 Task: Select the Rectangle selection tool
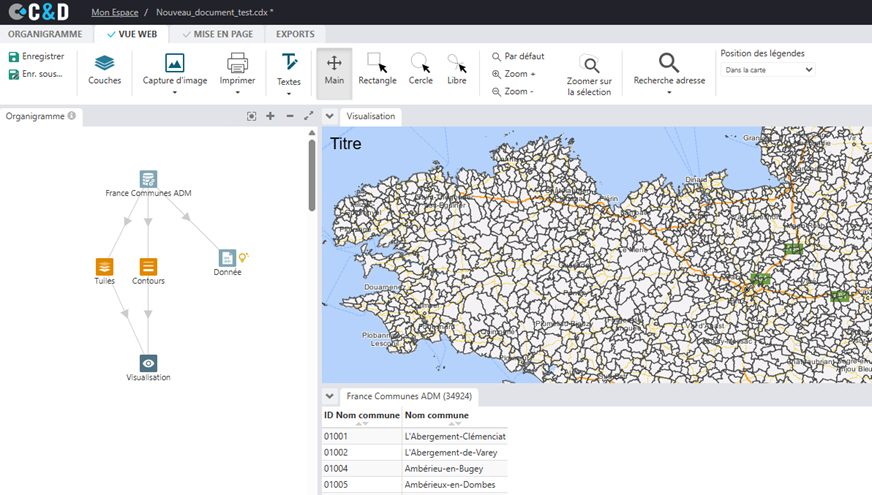click(x=377, y=69)
